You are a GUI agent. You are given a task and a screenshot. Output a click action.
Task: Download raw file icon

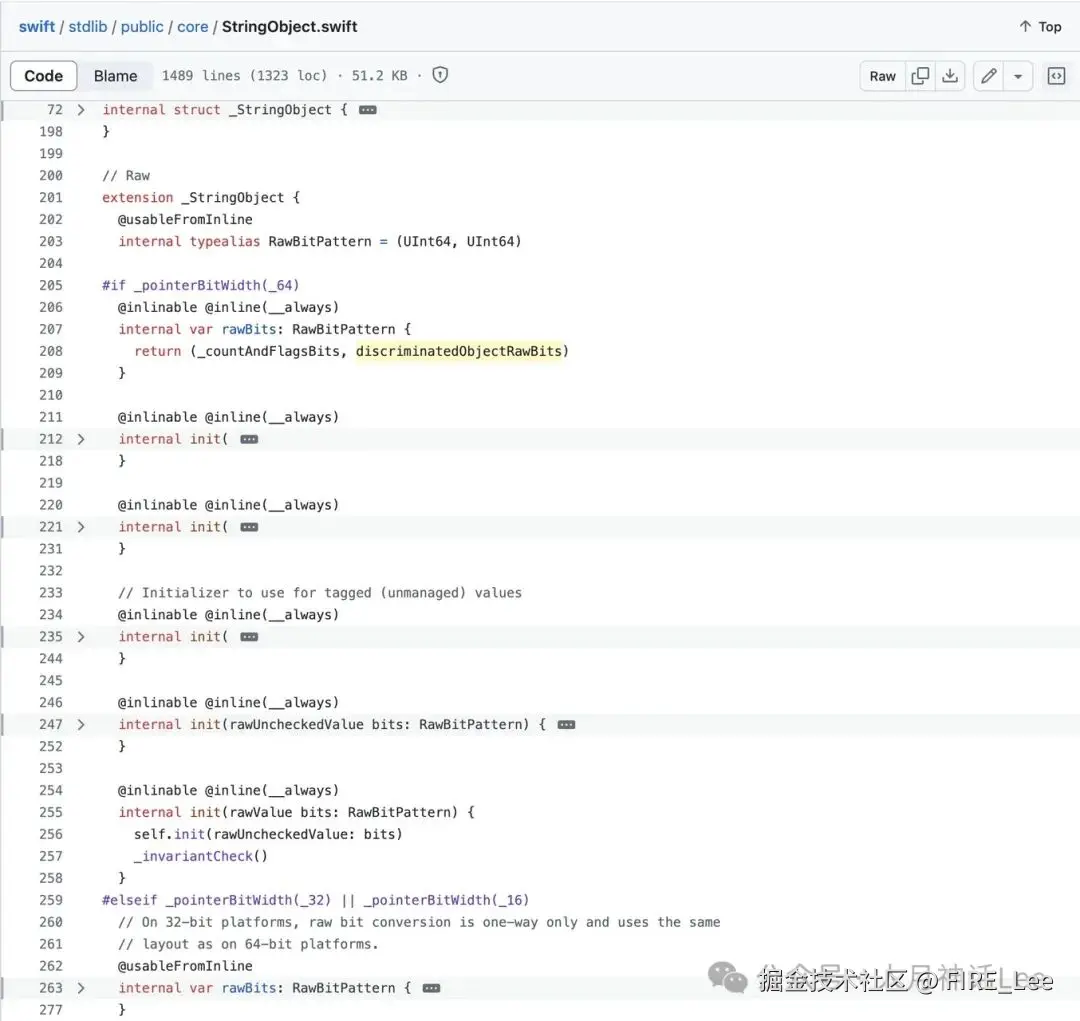coord(950,76)
